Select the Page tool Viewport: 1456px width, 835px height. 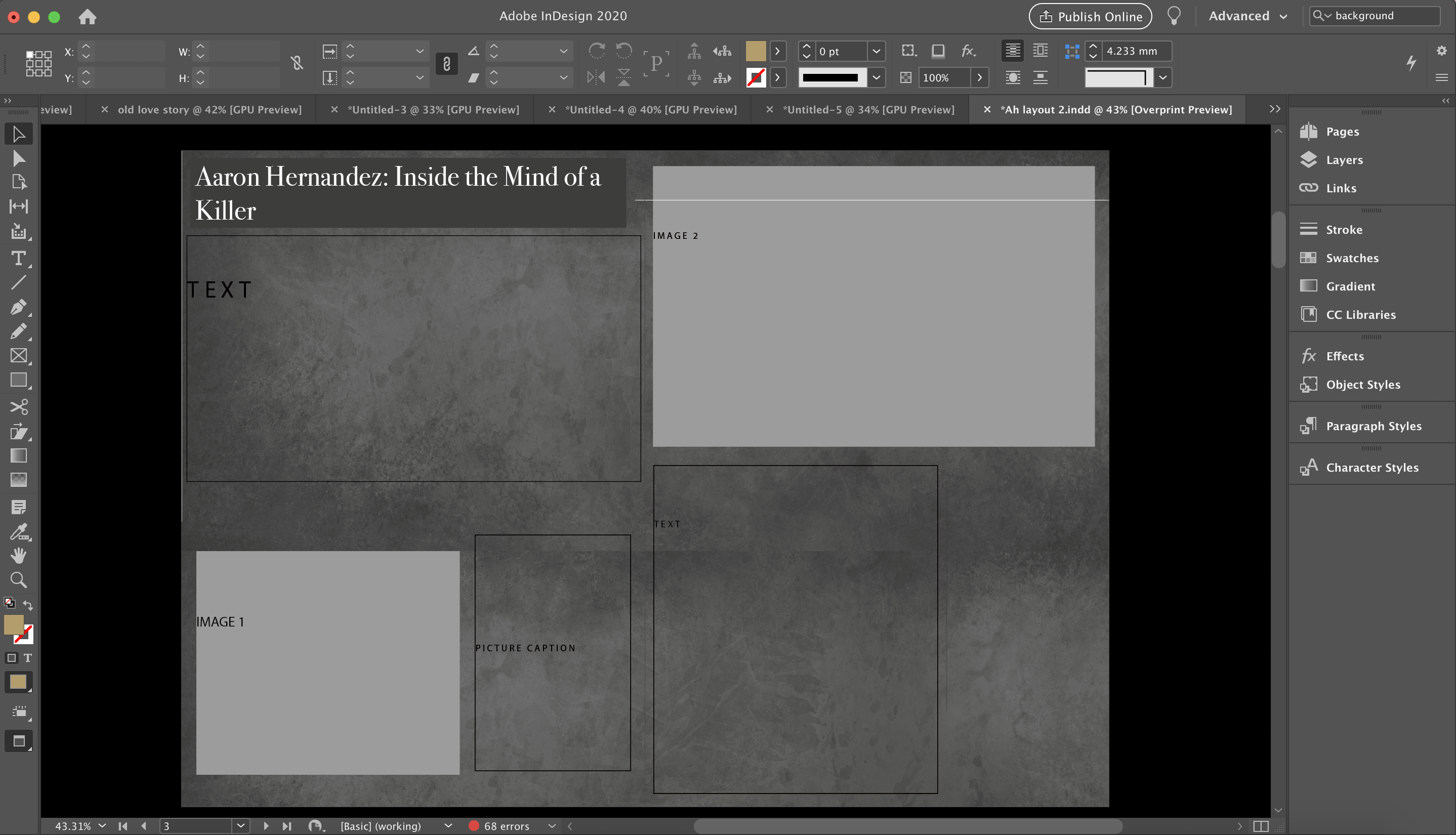tap(18, 182)
